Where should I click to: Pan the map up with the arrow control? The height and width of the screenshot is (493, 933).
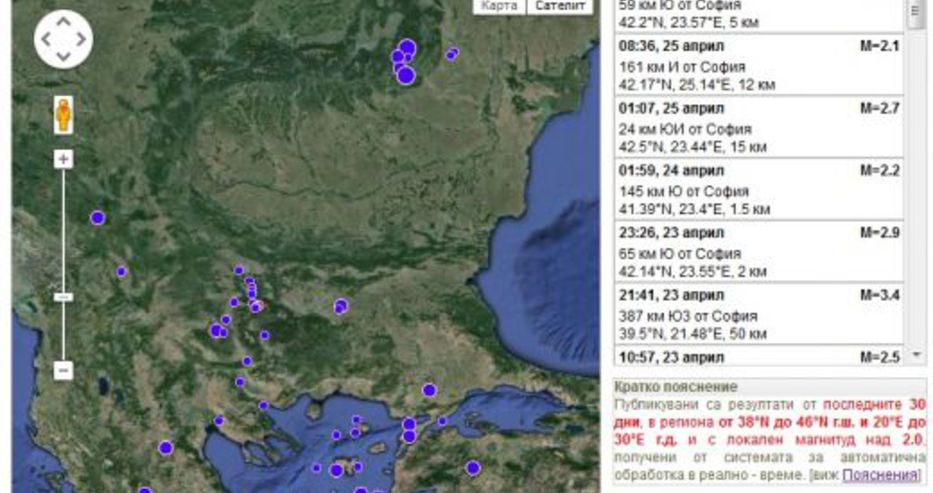(x=63, y=21)
